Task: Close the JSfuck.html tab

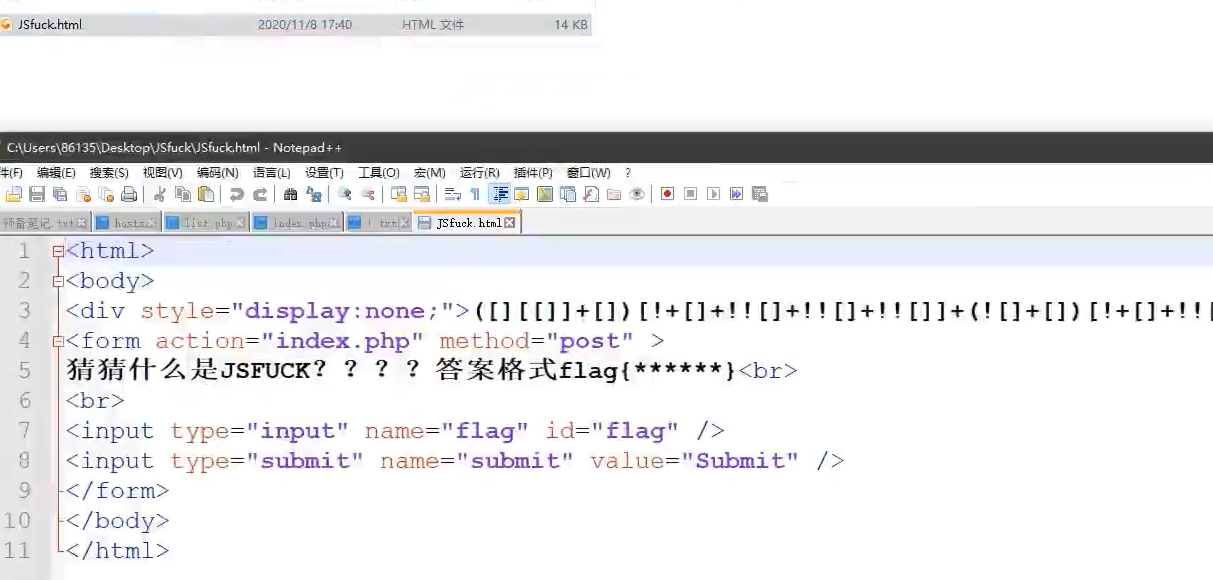Action: 510,223
